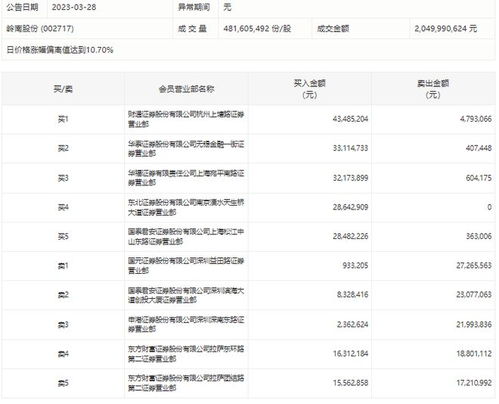
Task: Click the 成交金额 label
Action: pyautogui.click(x=333, y=28)
